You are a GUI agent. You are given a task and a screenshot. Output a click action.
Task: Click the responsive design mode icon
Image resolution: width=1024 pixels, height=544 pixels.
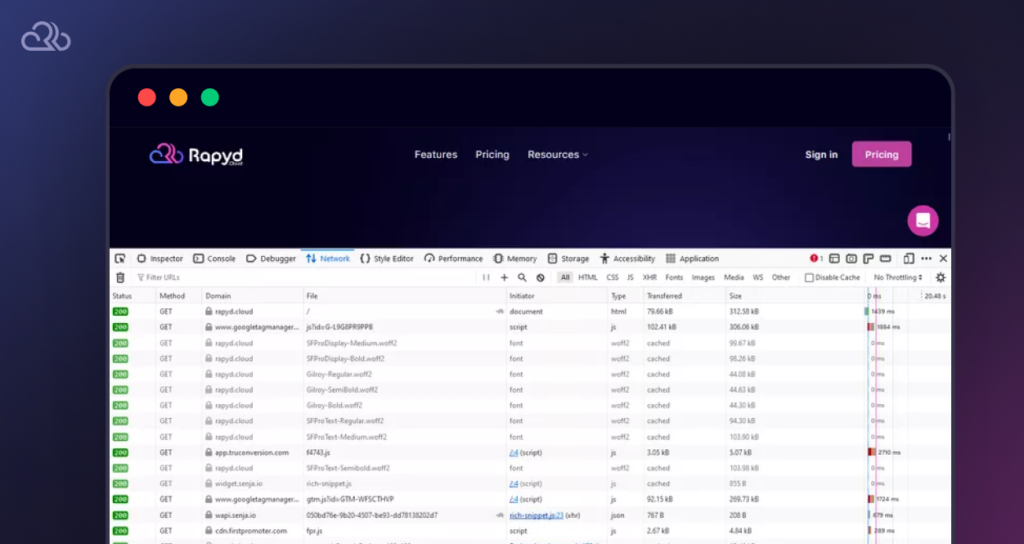point(908,259)
